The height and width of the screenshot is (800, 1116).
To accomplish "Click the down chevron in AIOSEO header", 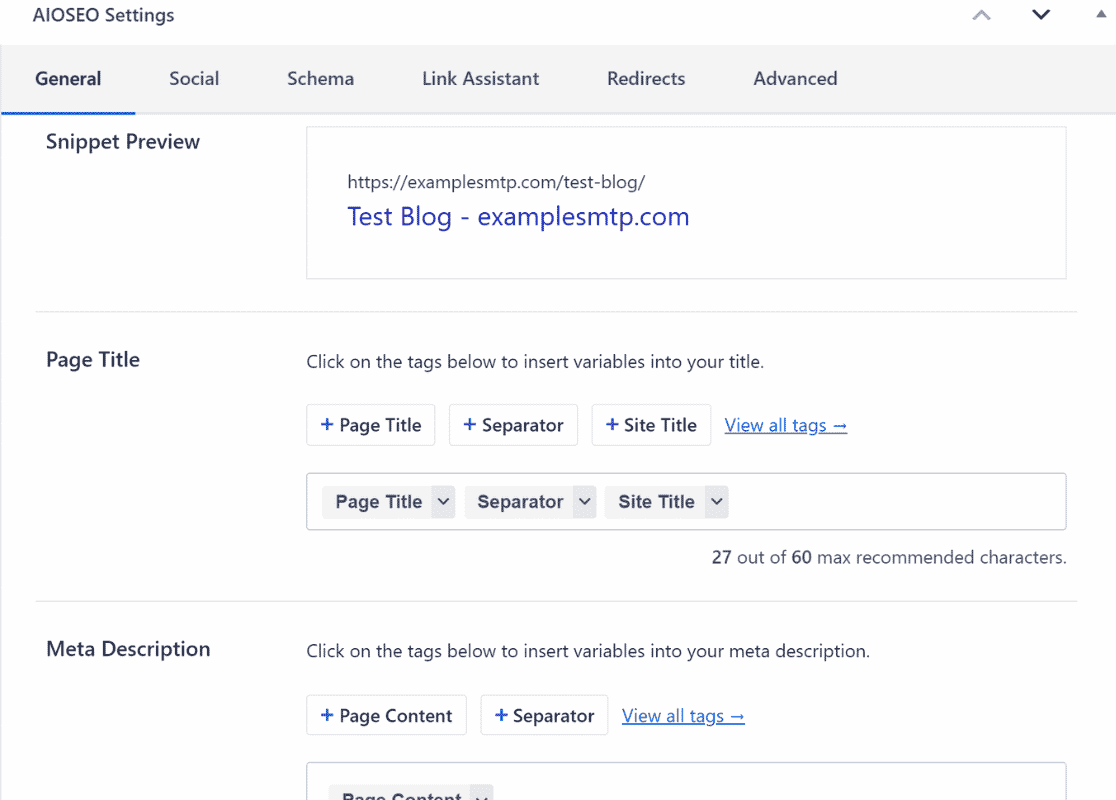I will 1041,15.
